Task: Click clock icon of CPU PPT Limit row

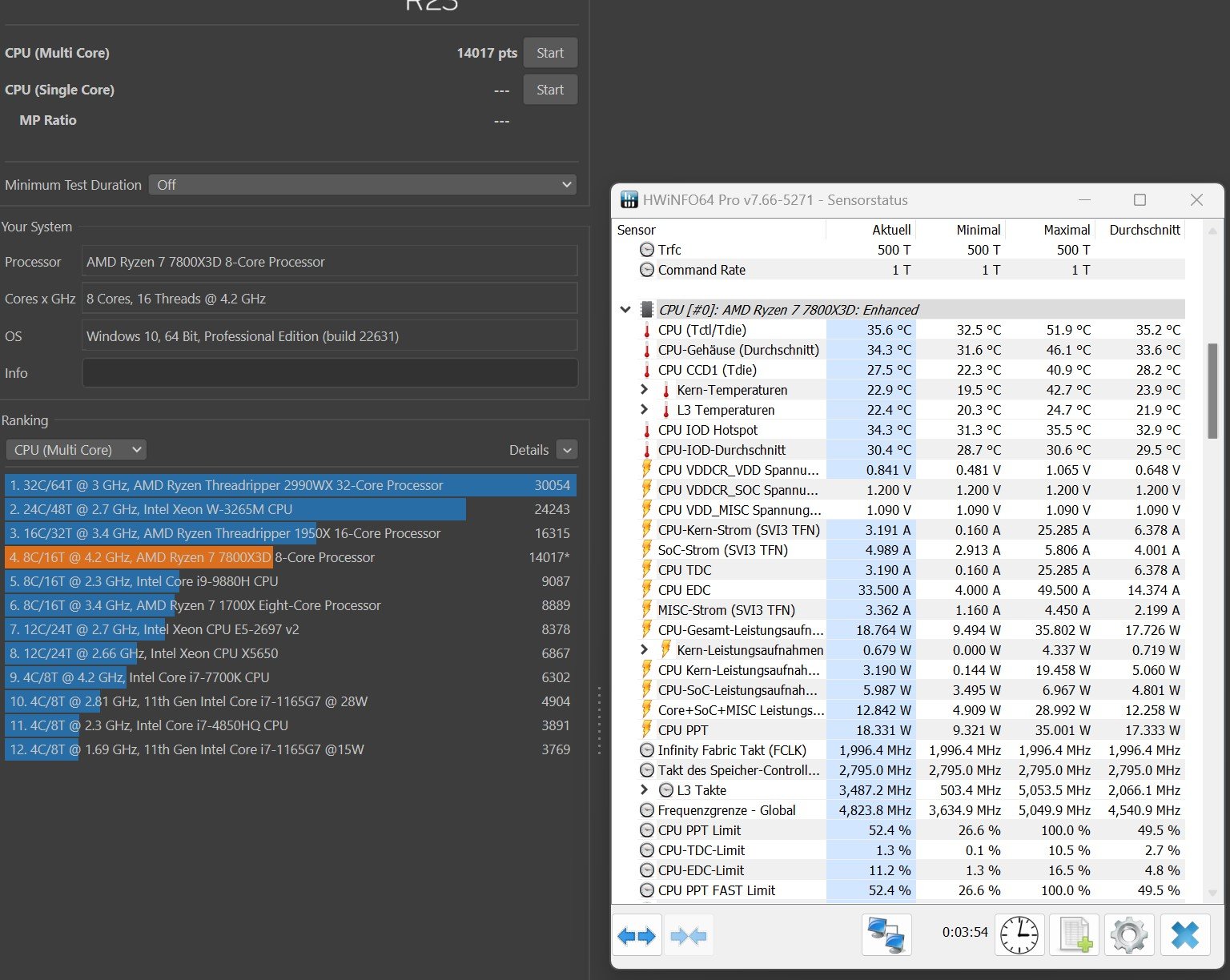Action: point(647,830)
